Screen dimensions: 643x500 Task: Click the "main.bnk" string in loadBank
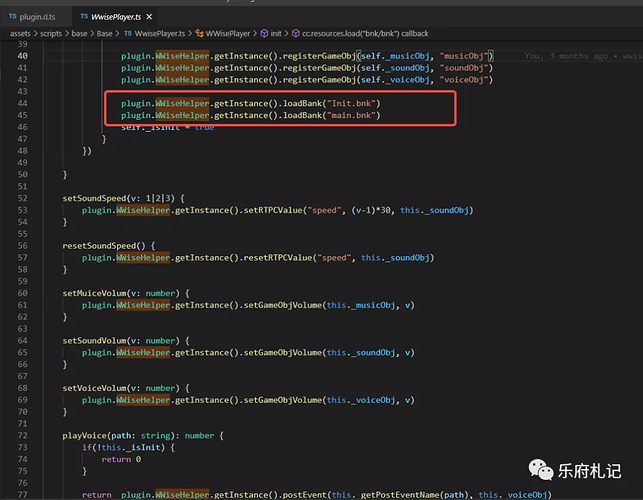pos(351,115)
